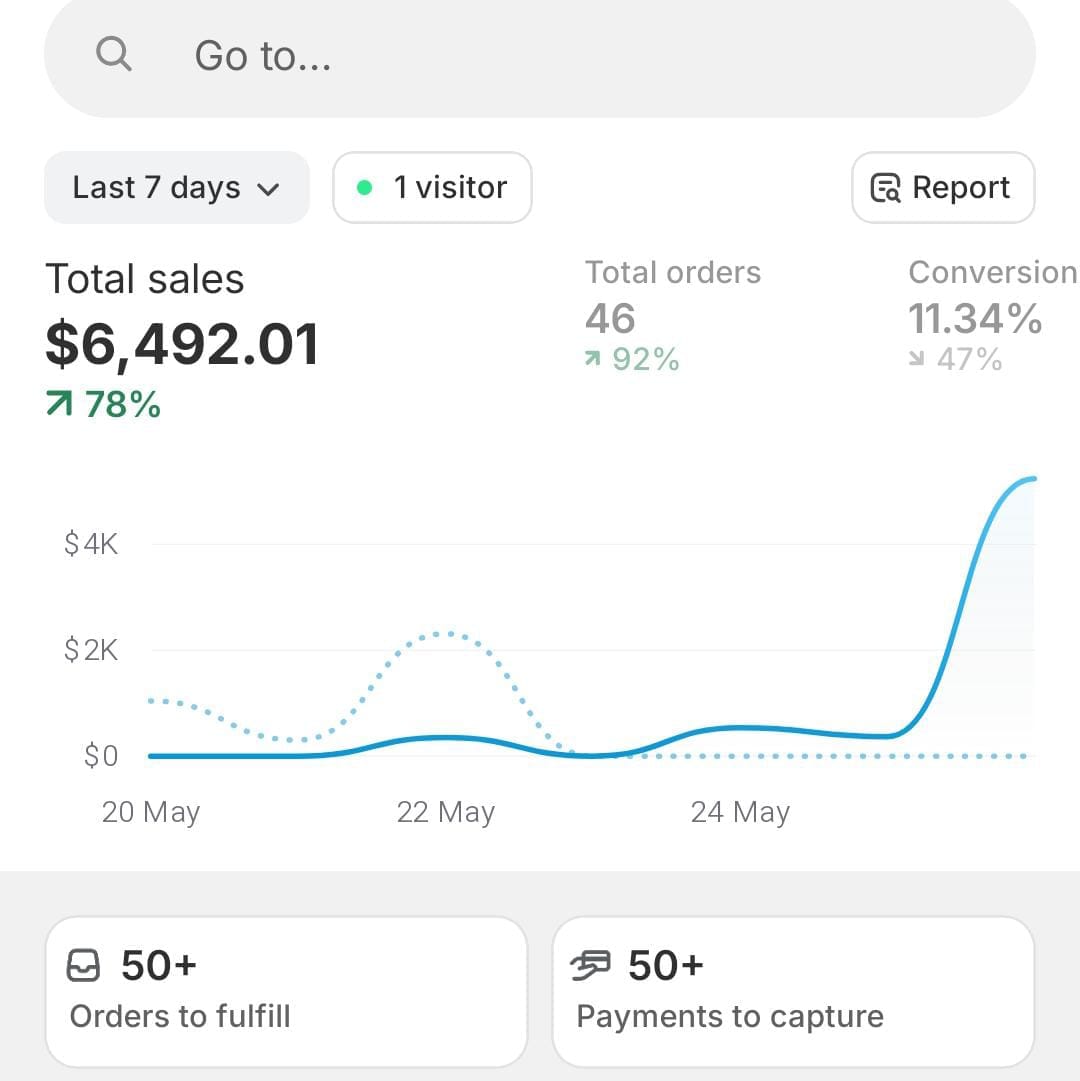Click the Orders to fulfill inbox icon
Image resolution: width=1080 pixels, height=1081 pixels.
(x=84, y=966)
